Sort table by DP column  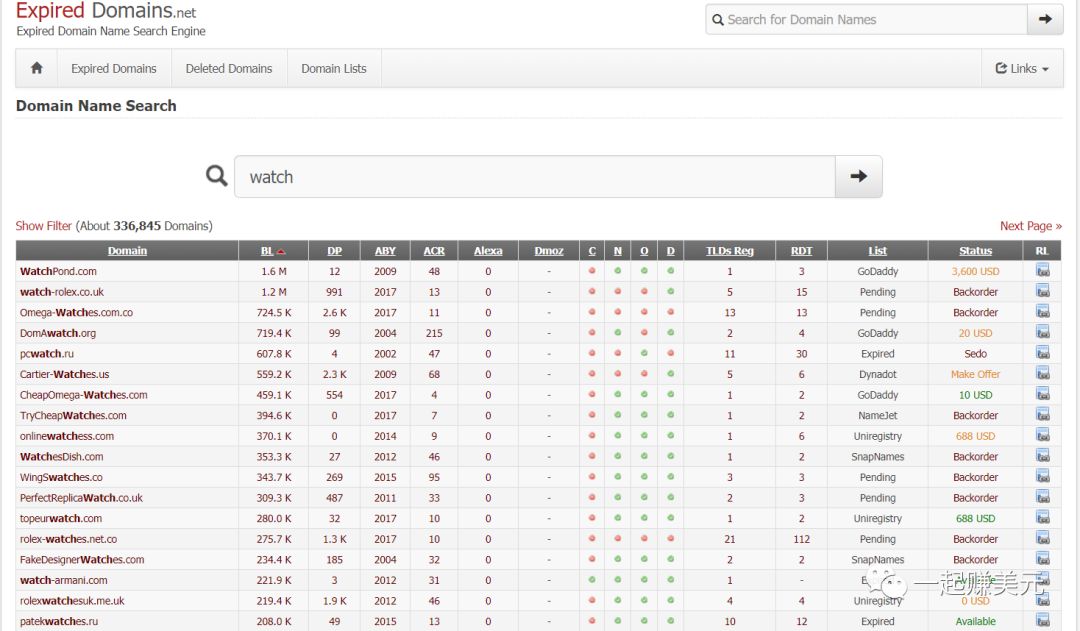coord(334,251)
